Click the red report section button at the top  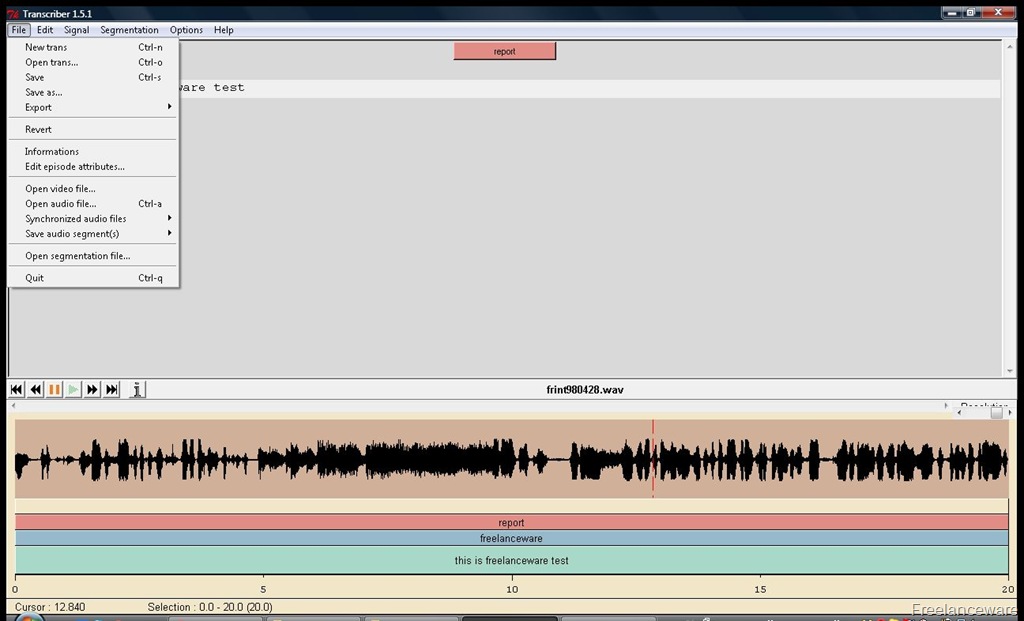tap(505, 51)
